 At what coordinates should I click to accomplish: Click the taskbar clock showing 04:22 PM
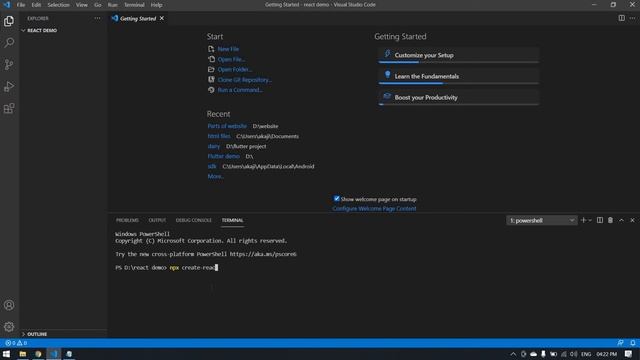(607, 354)
